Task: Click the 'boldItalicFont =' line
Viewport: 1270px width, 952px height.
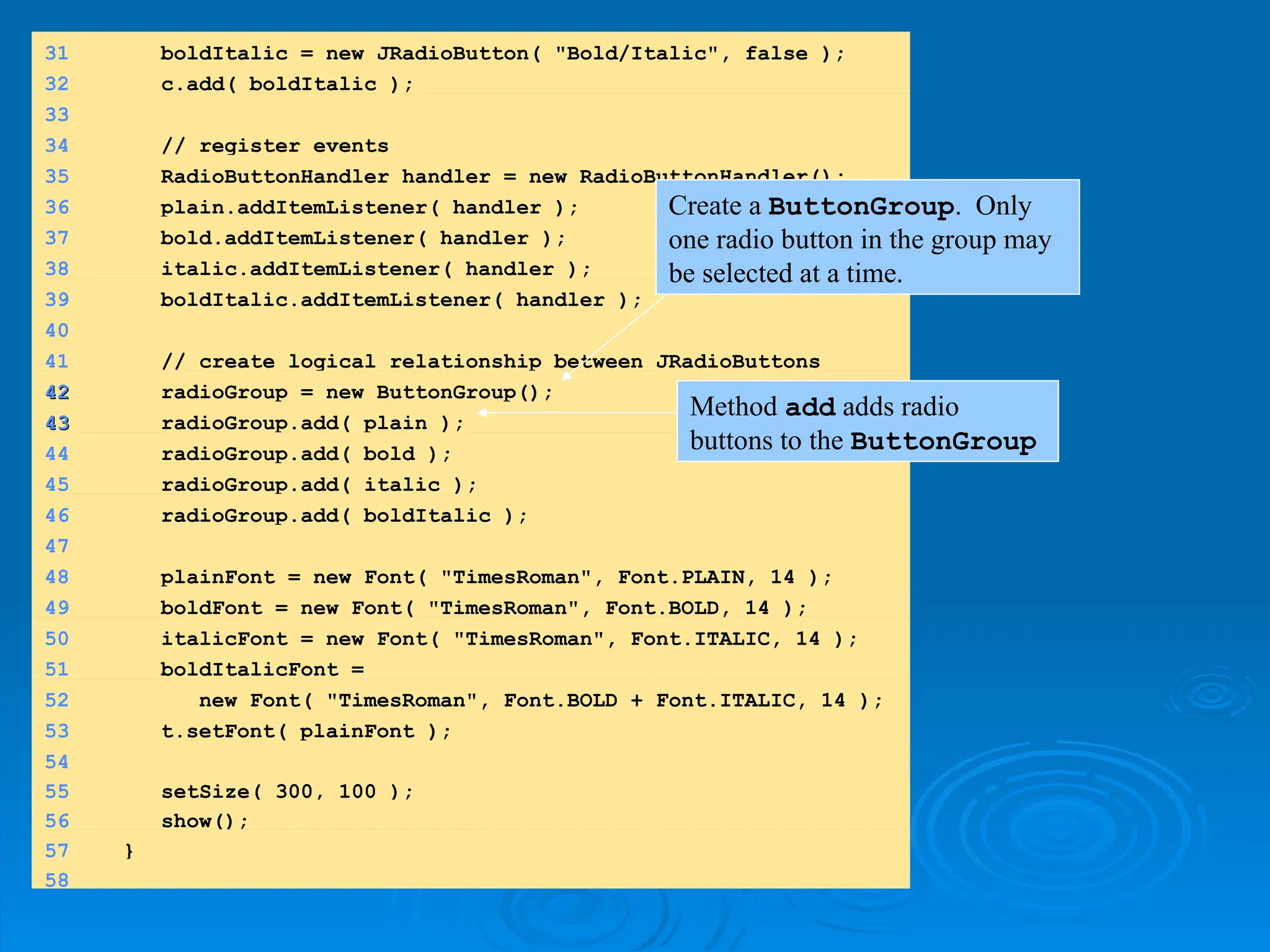Action: click(262, 670)
